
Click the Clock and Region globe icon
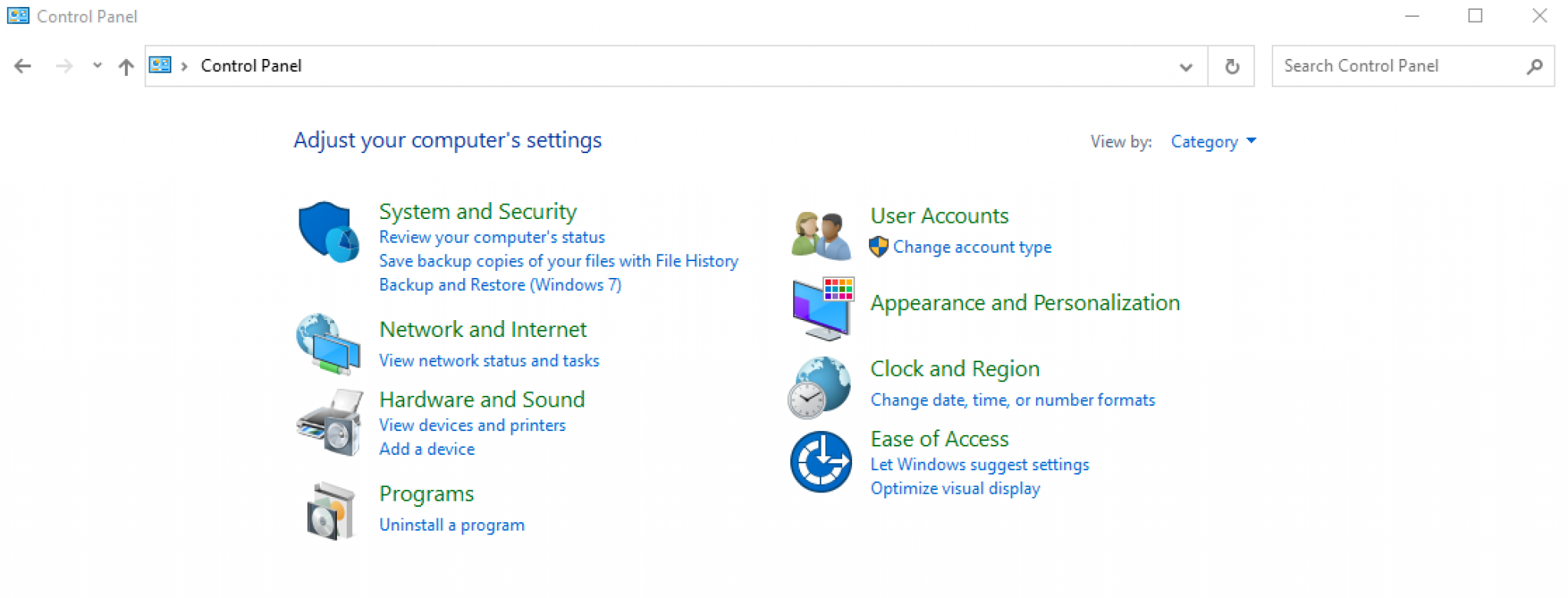pyautogui.click(x=819, y=387)
